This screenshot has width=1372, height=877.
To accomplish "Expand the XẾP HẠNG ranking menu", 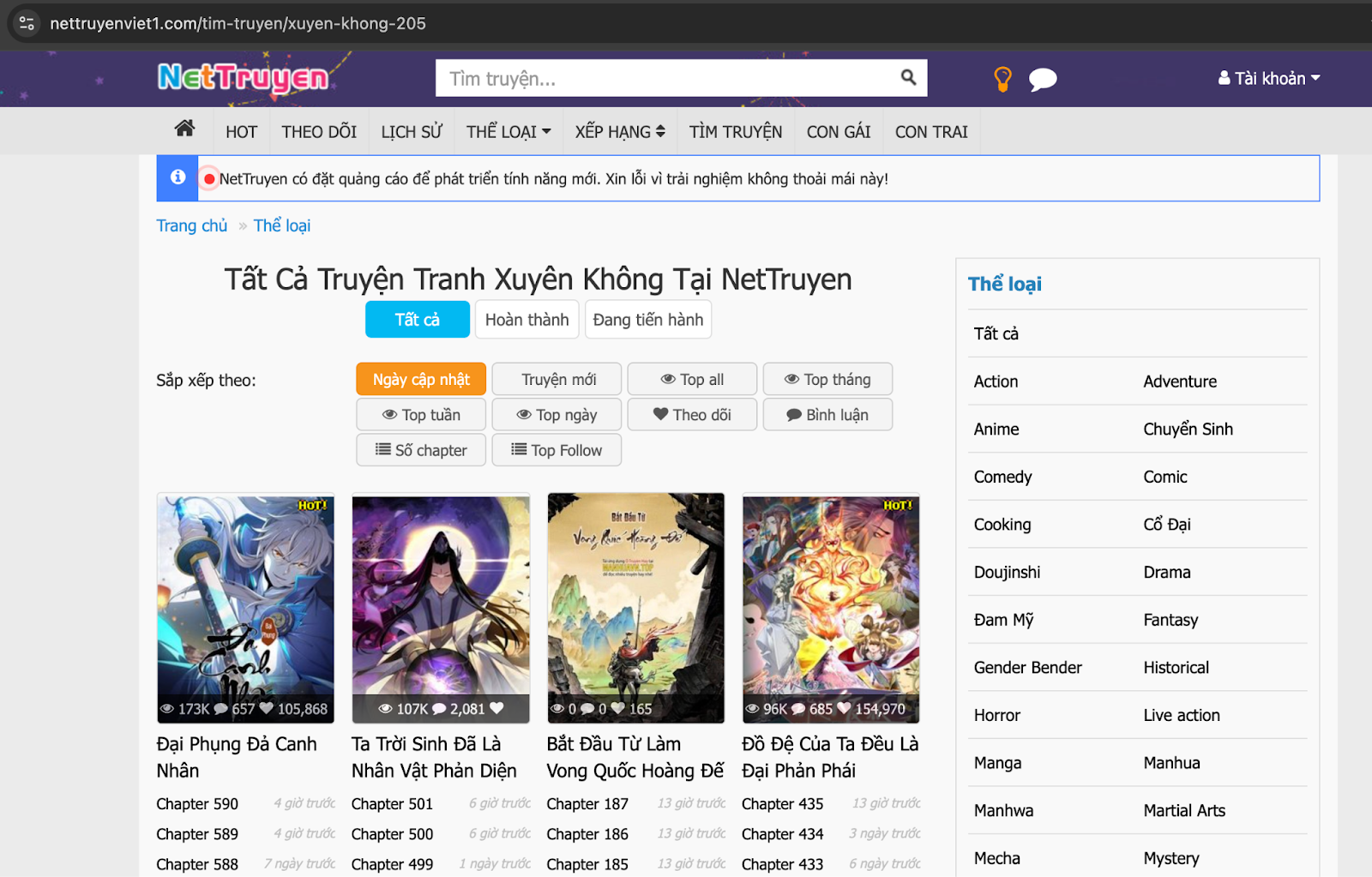I will pyautogui.click(x=620, y=132).
